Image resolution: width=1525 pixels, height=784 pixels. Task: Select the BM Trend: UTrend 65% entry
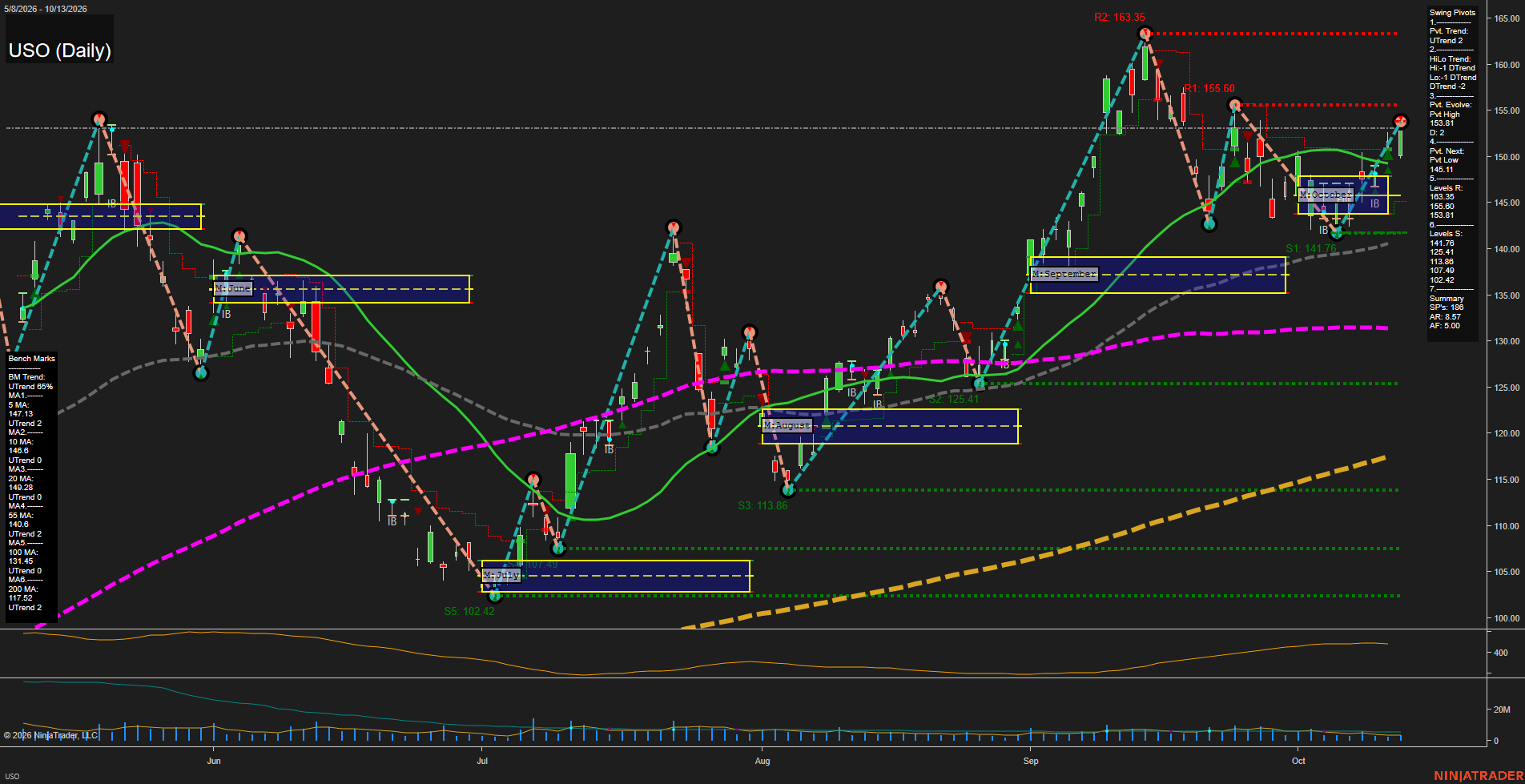[30, 382]
